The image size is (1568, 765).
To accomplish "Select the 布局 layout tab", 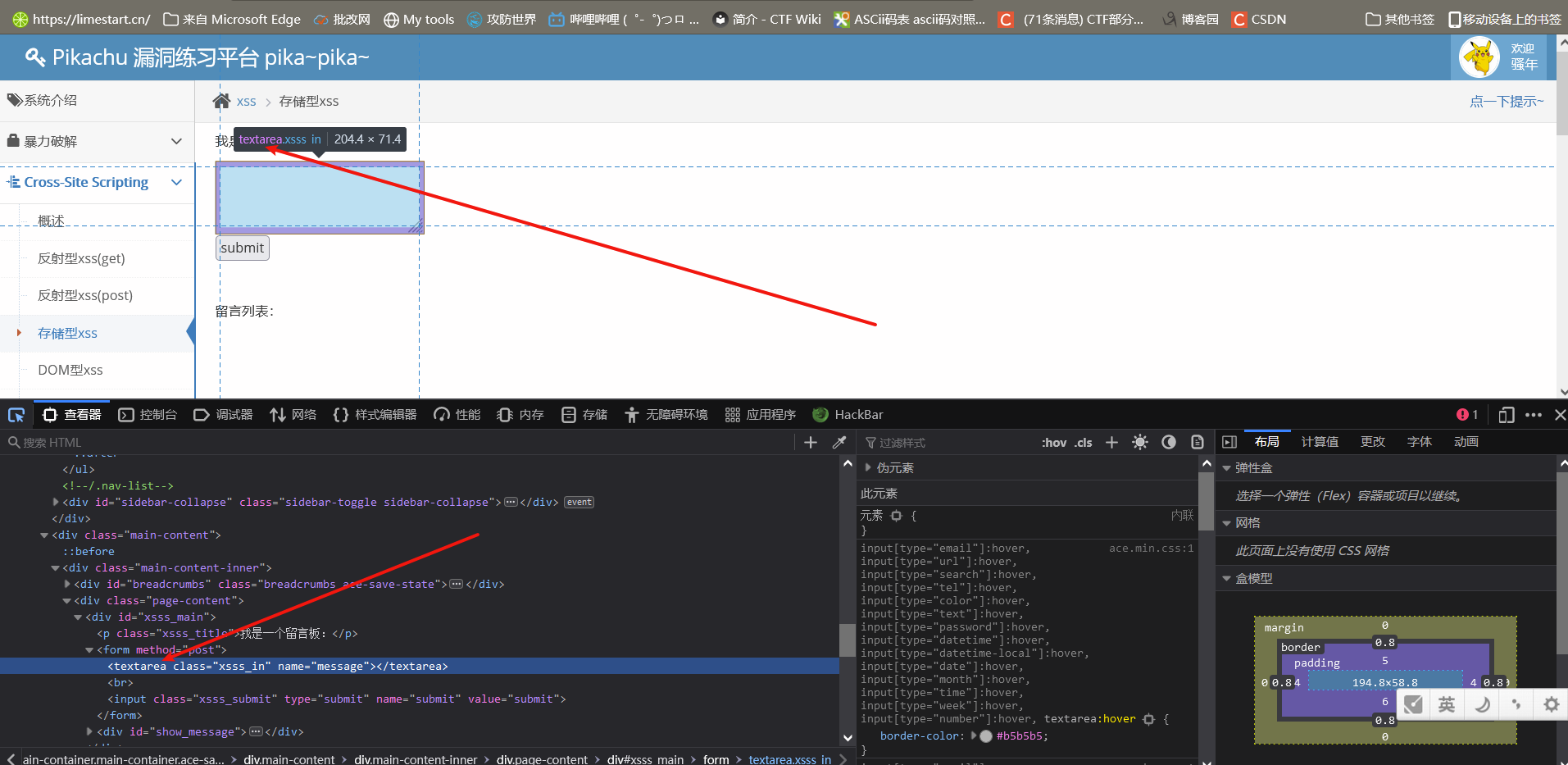I will [1267, 442].
